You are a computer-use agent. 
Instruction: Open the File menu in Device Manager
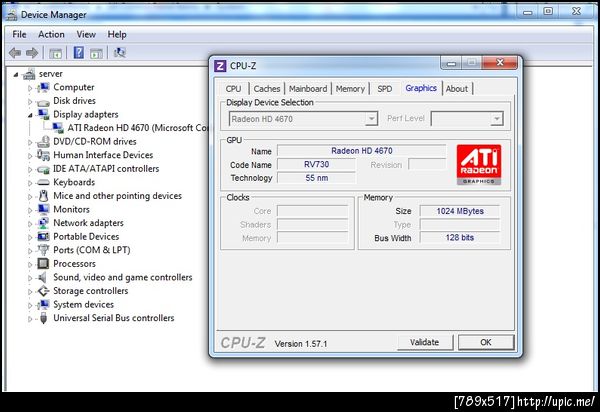pyautogui.click(x=20, y=34)
